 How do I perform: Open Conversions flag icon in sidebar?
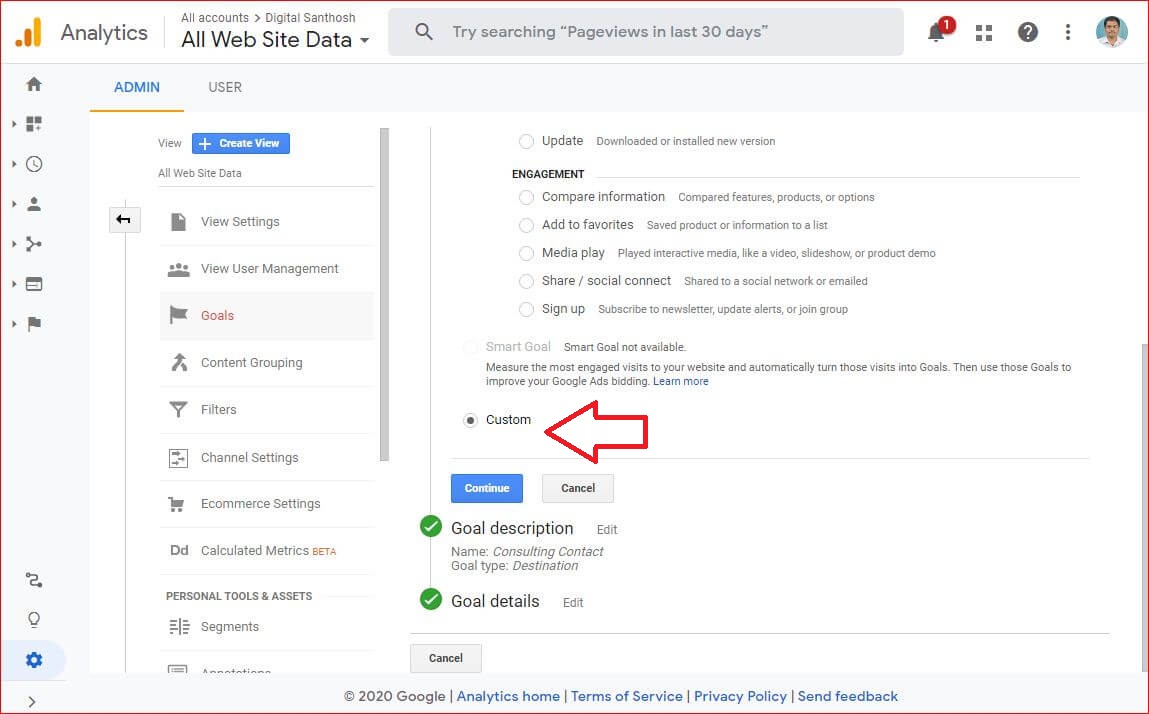[x=34, y=324]
